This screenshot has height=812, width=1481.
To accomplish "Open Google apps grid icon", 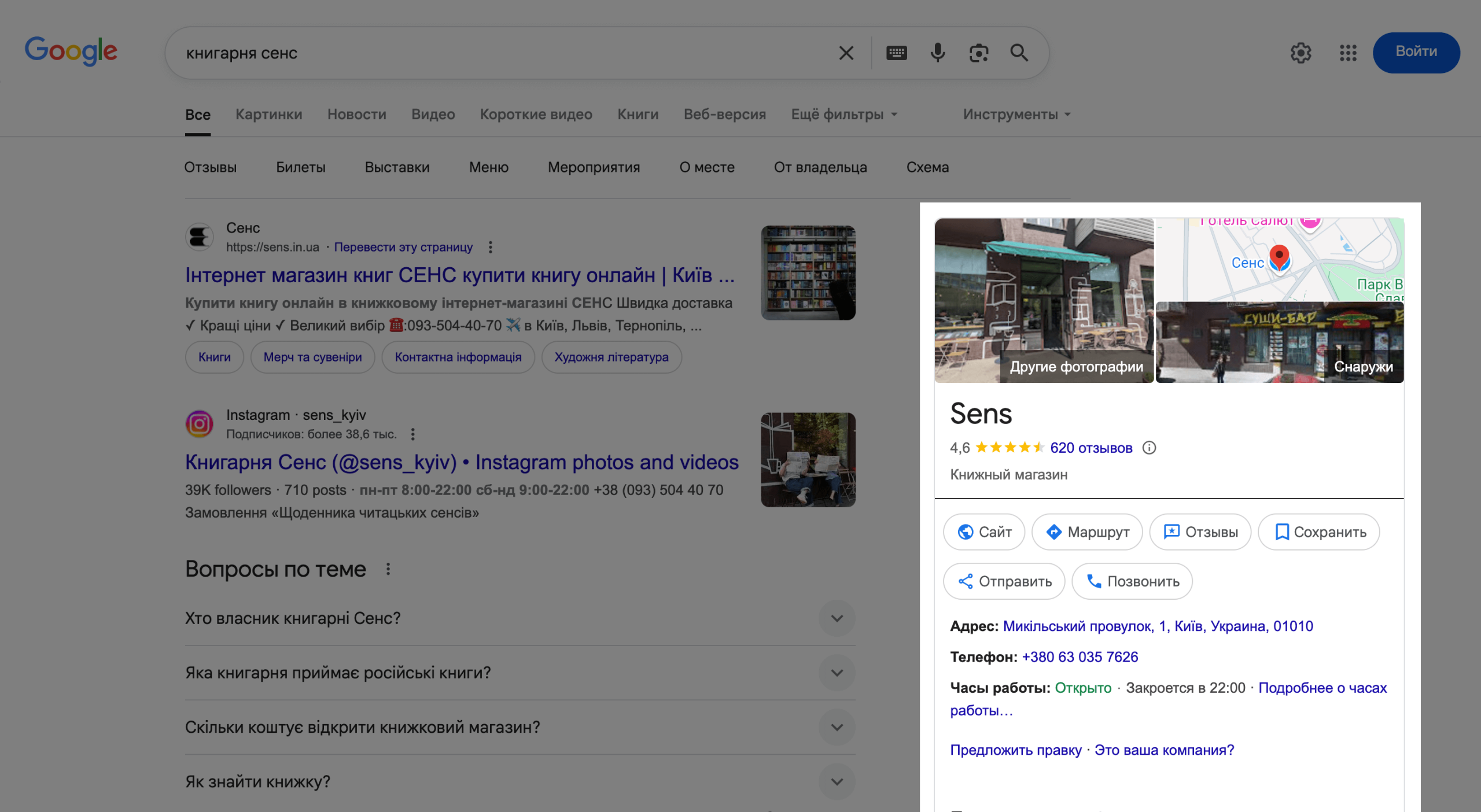I will click(1348, 53).
